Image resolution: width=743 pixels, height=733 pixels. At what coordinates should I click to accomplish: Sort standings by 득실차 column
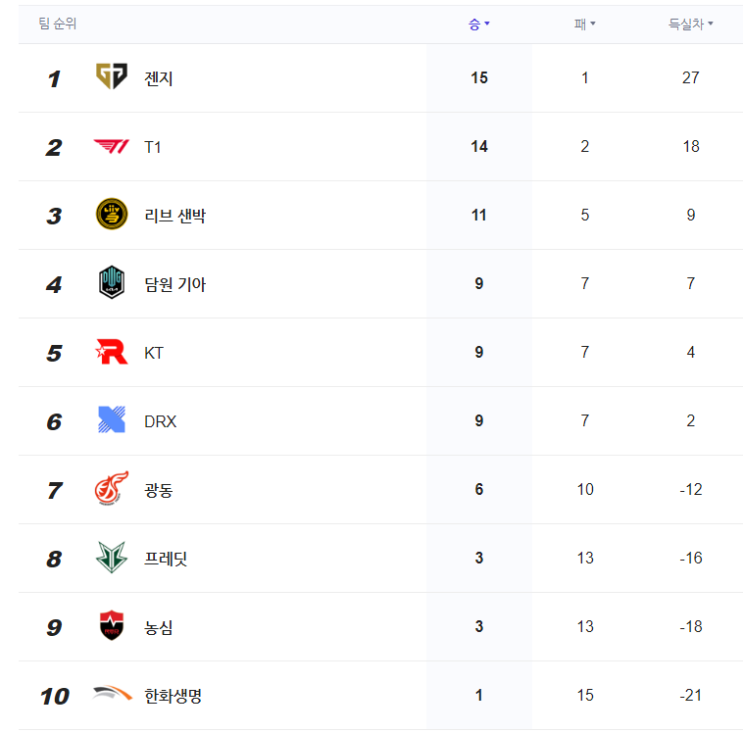pyautogui.click(x=690, y=24)
